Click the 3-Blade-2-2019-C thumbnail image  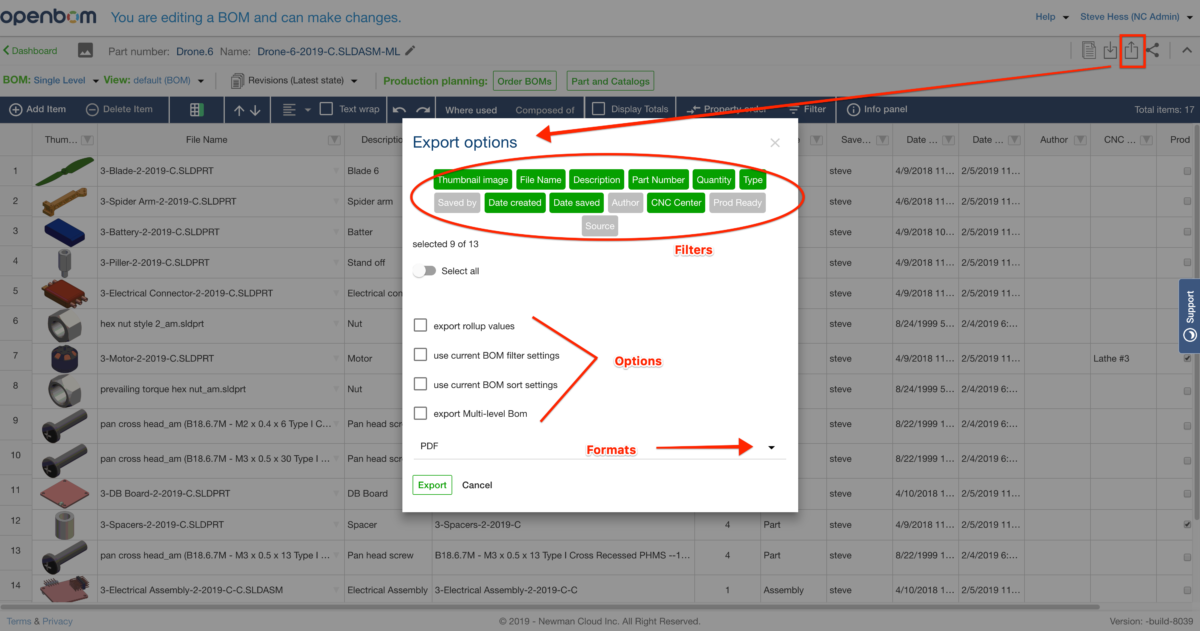pos(64,170)
